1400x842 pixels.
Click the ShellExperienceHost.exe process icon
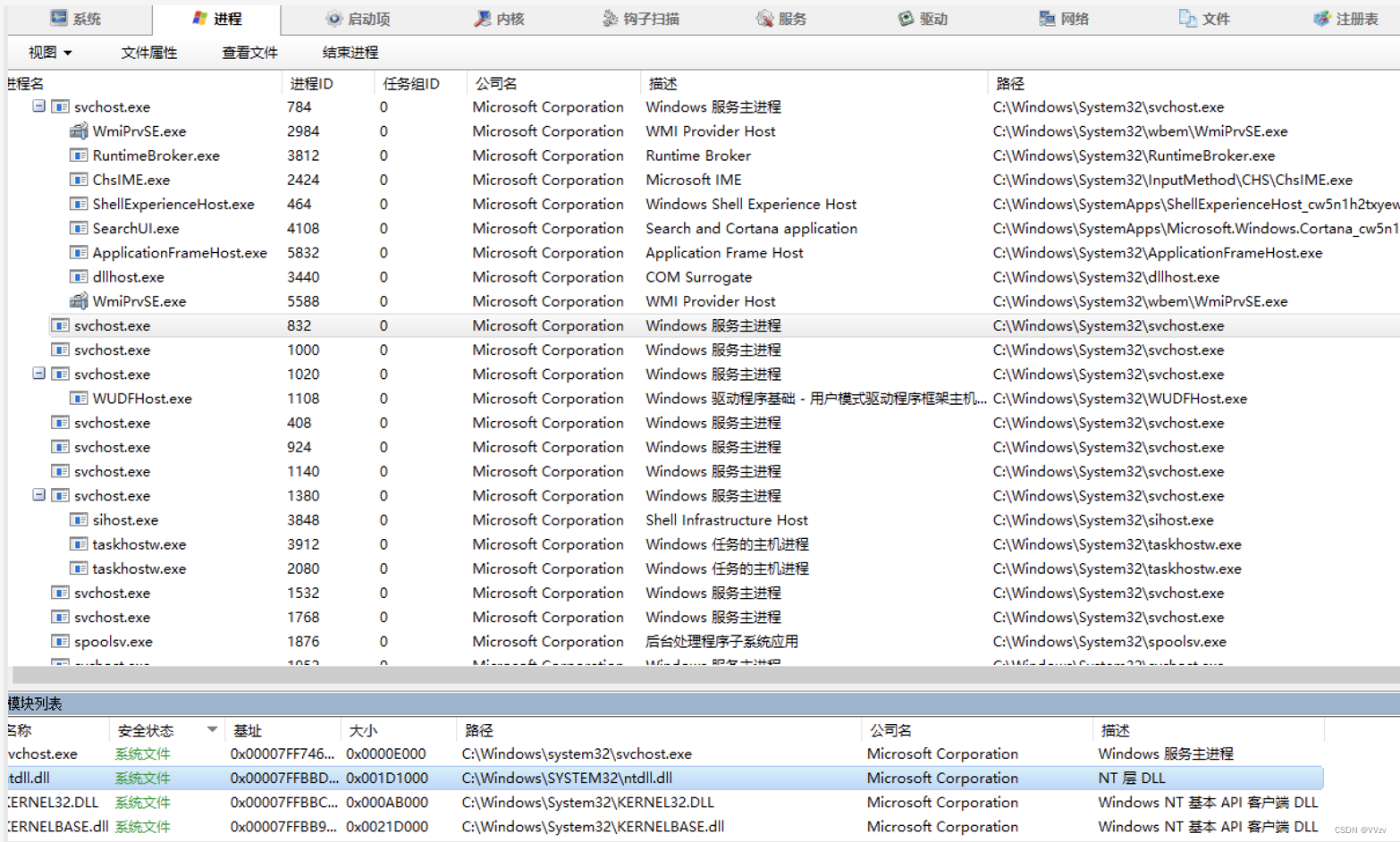tap(79, 204)
